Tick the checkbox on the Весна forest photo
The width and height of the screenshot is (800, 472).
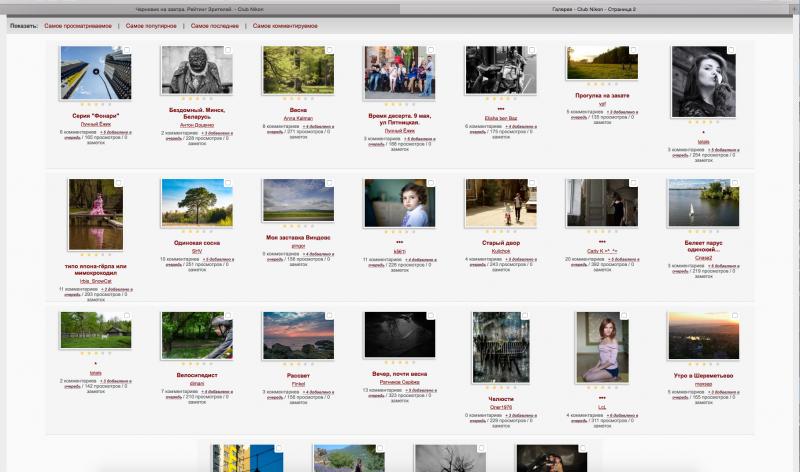pyautogui.click(x=330, y=50)
